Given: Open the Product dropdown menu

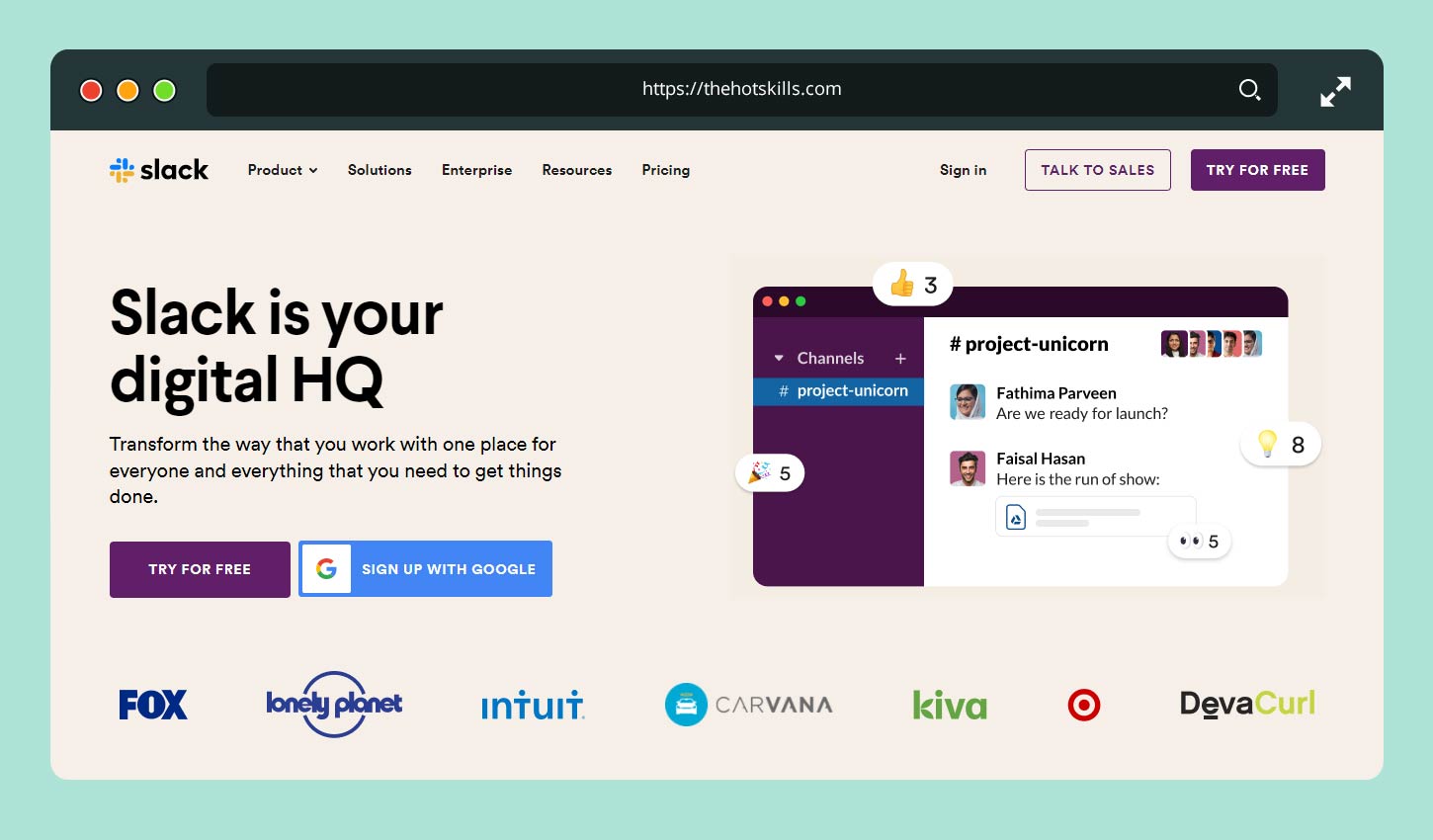Looking at the screenshot, I should click(x=283, y=170).
